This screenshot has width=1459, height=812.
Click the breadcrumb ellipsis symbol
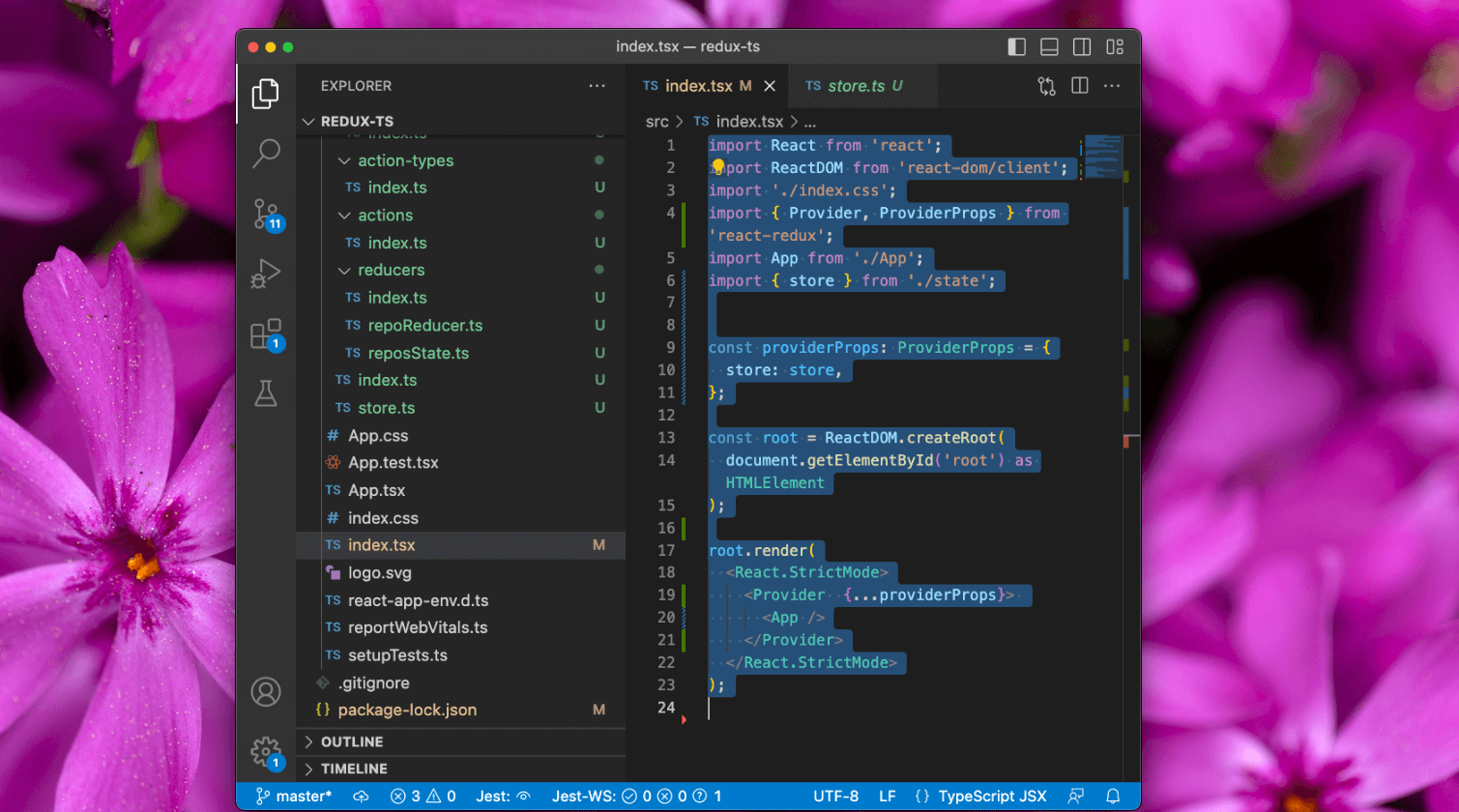[810, 122]
